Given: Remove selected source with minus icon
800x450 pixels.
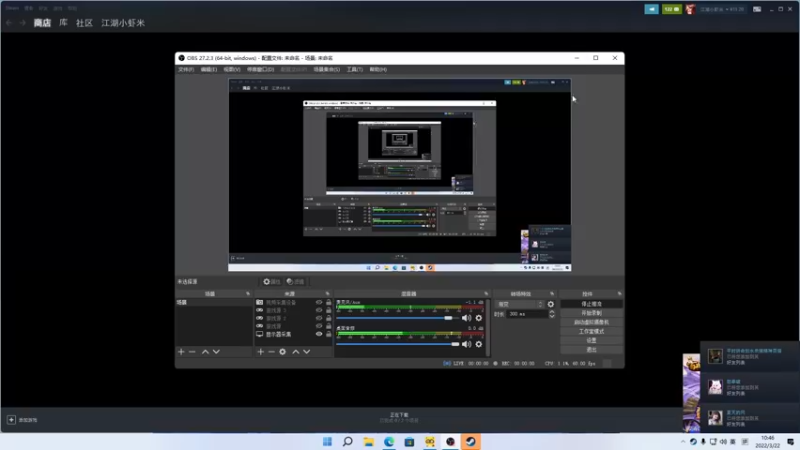Looking at the screenshot, I should click(x=271, y=352).
